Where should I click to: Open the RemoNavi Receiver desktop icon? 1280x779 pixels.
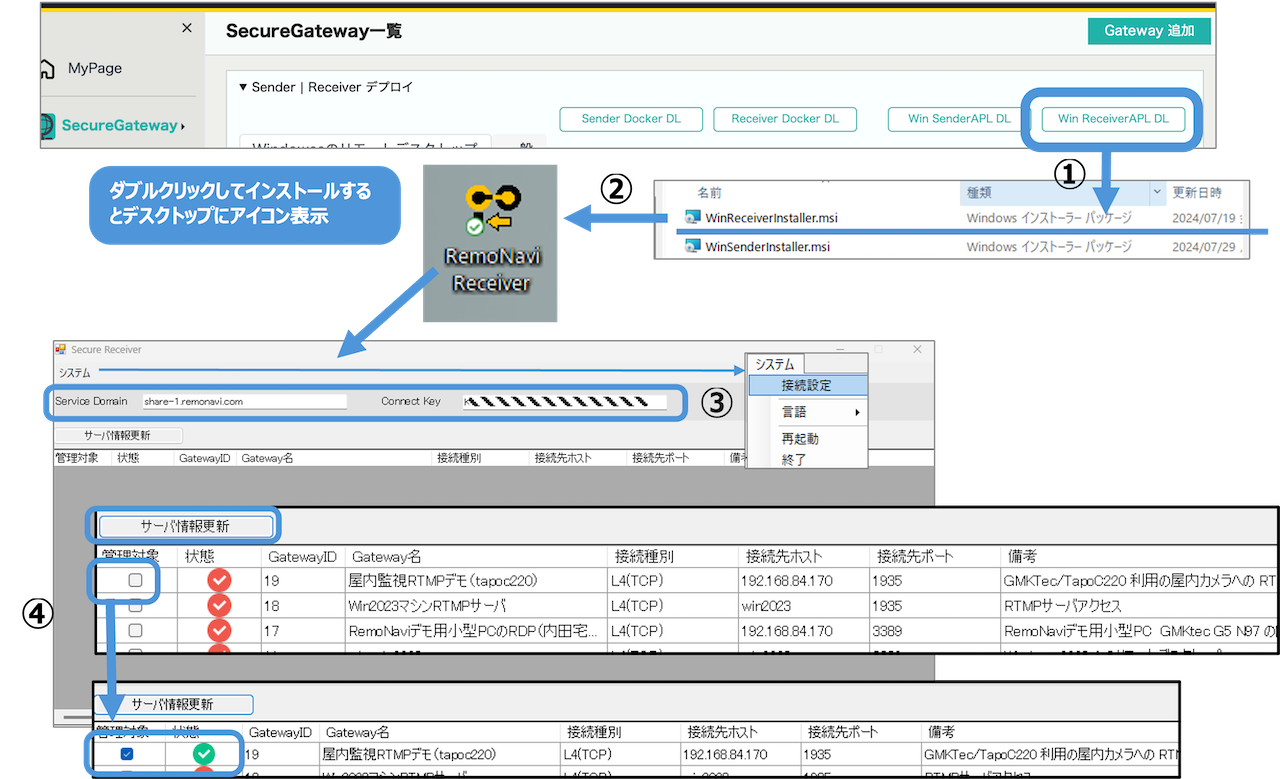(x=490, y=242)
